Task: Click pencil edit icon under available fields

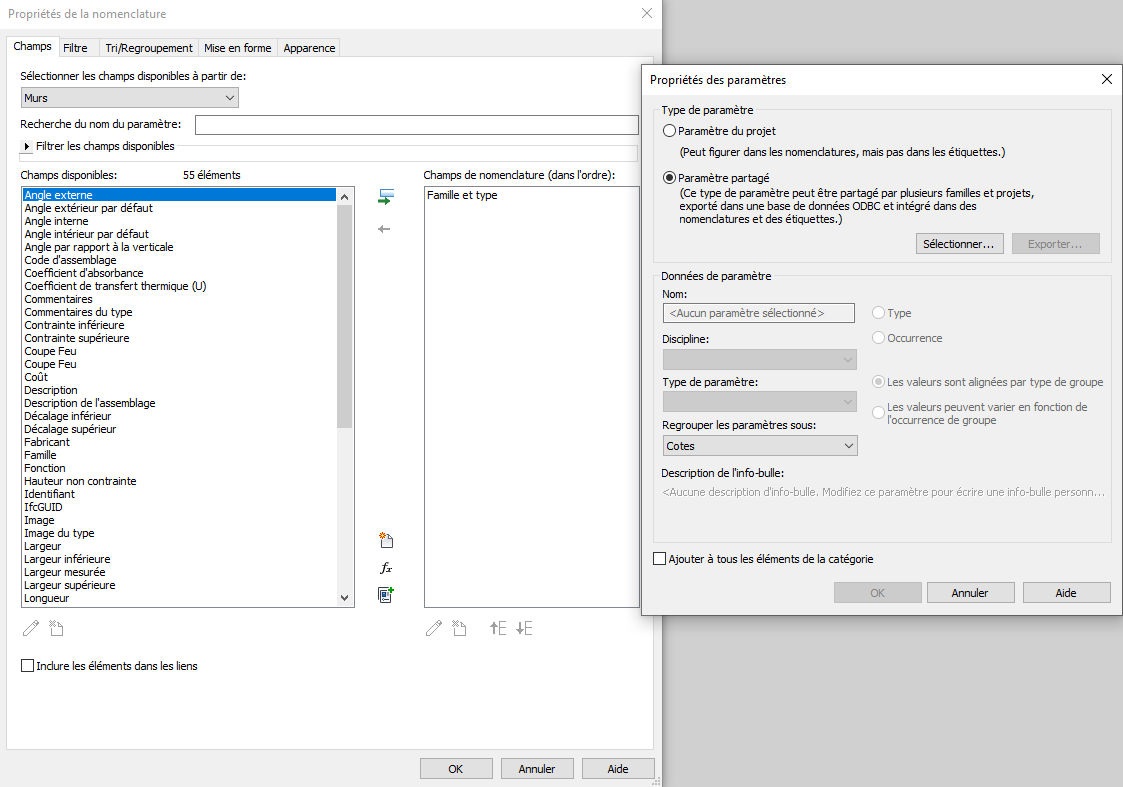Action: click(x=31, y=628)
